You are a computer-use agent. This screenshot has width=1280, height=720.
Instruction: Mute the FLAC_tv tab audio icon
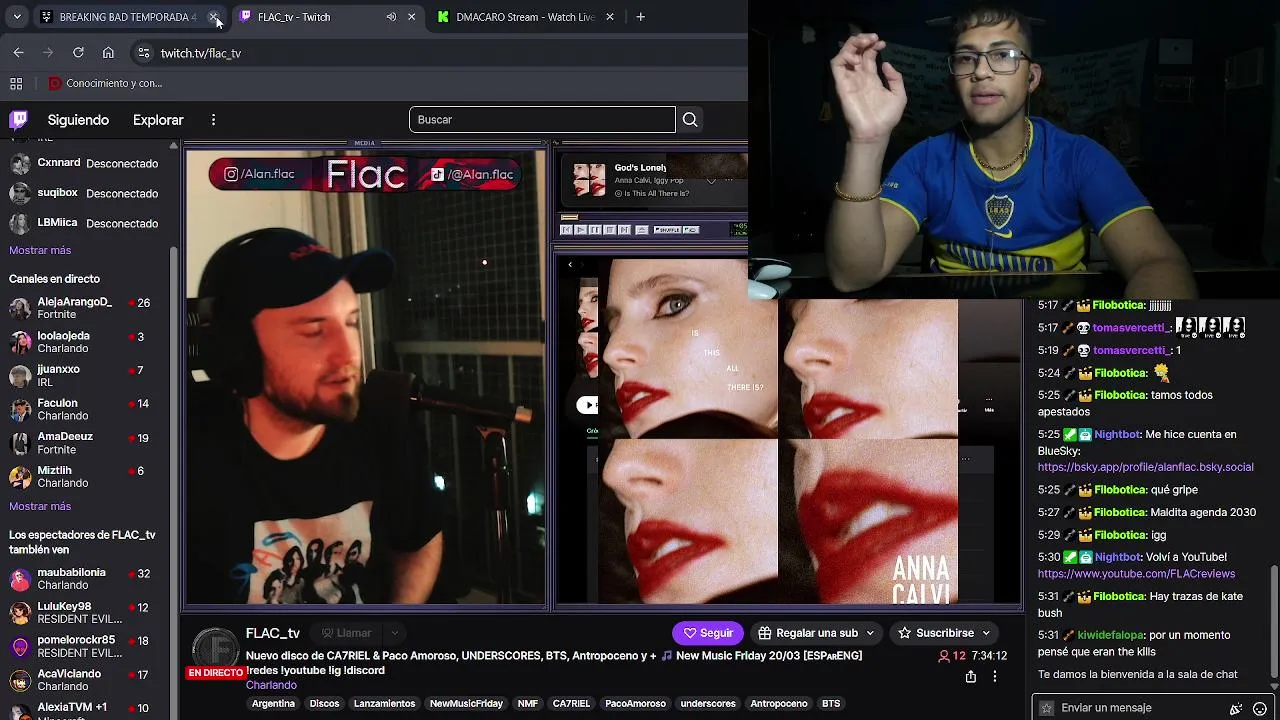[391, 17]
